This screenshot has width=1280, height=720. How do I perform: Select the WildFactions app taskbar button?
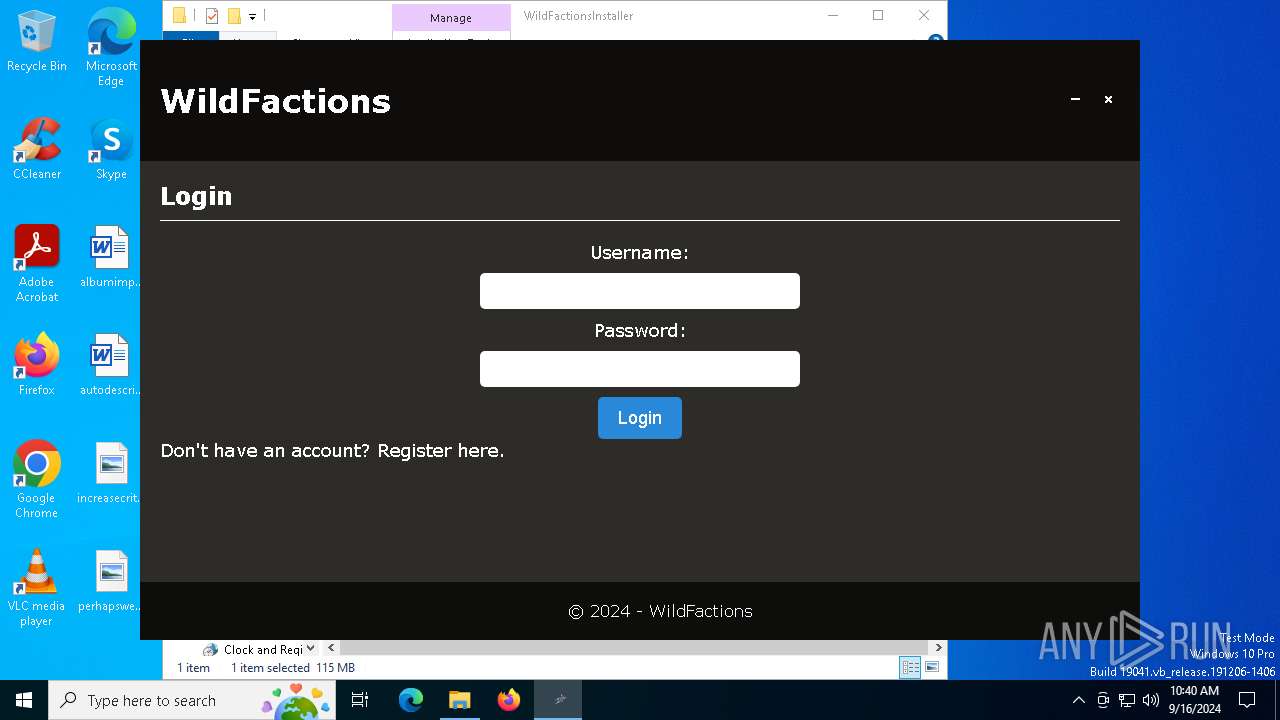tap(558, 700)
